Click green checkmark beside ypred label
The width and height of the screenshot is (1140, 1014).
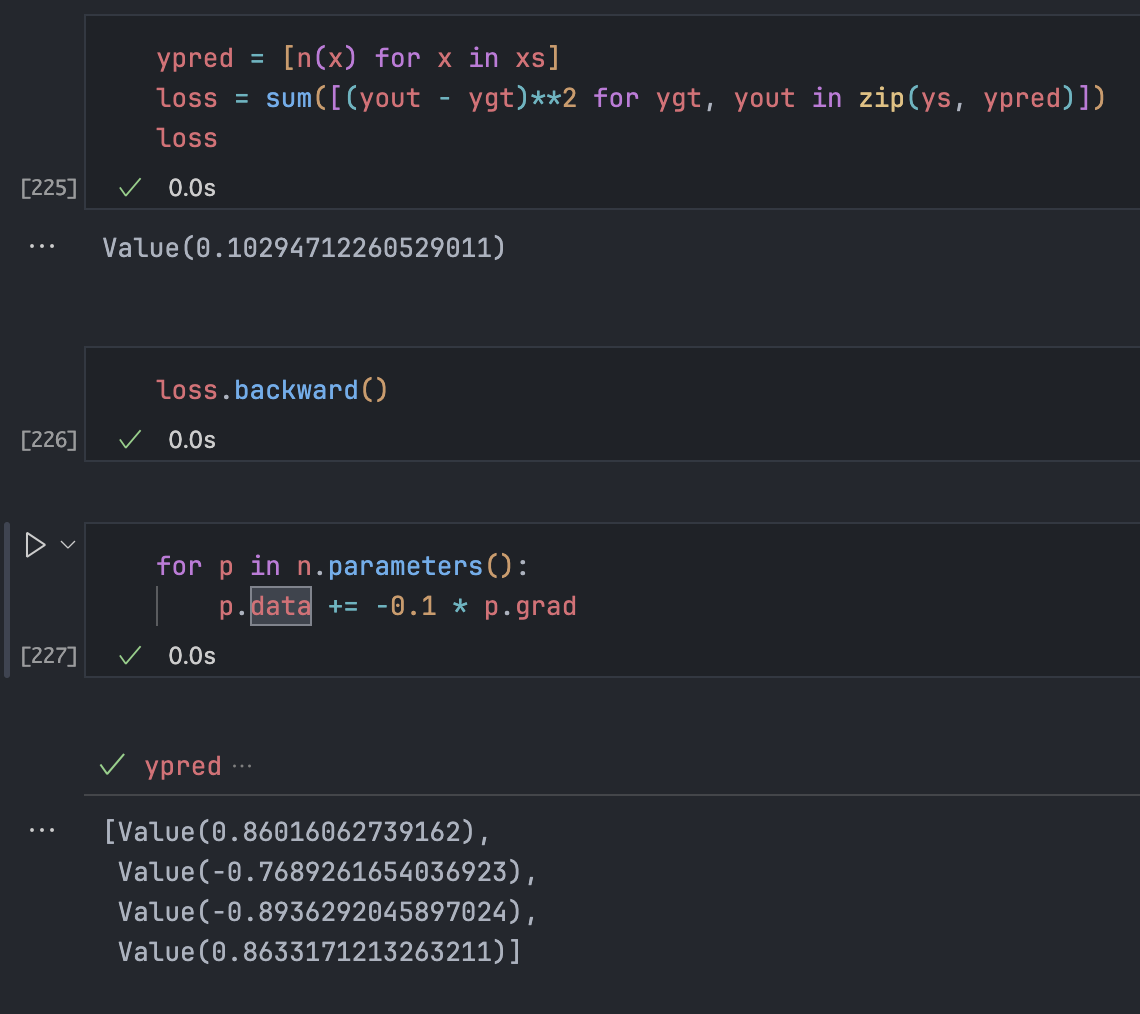[112, 766]
